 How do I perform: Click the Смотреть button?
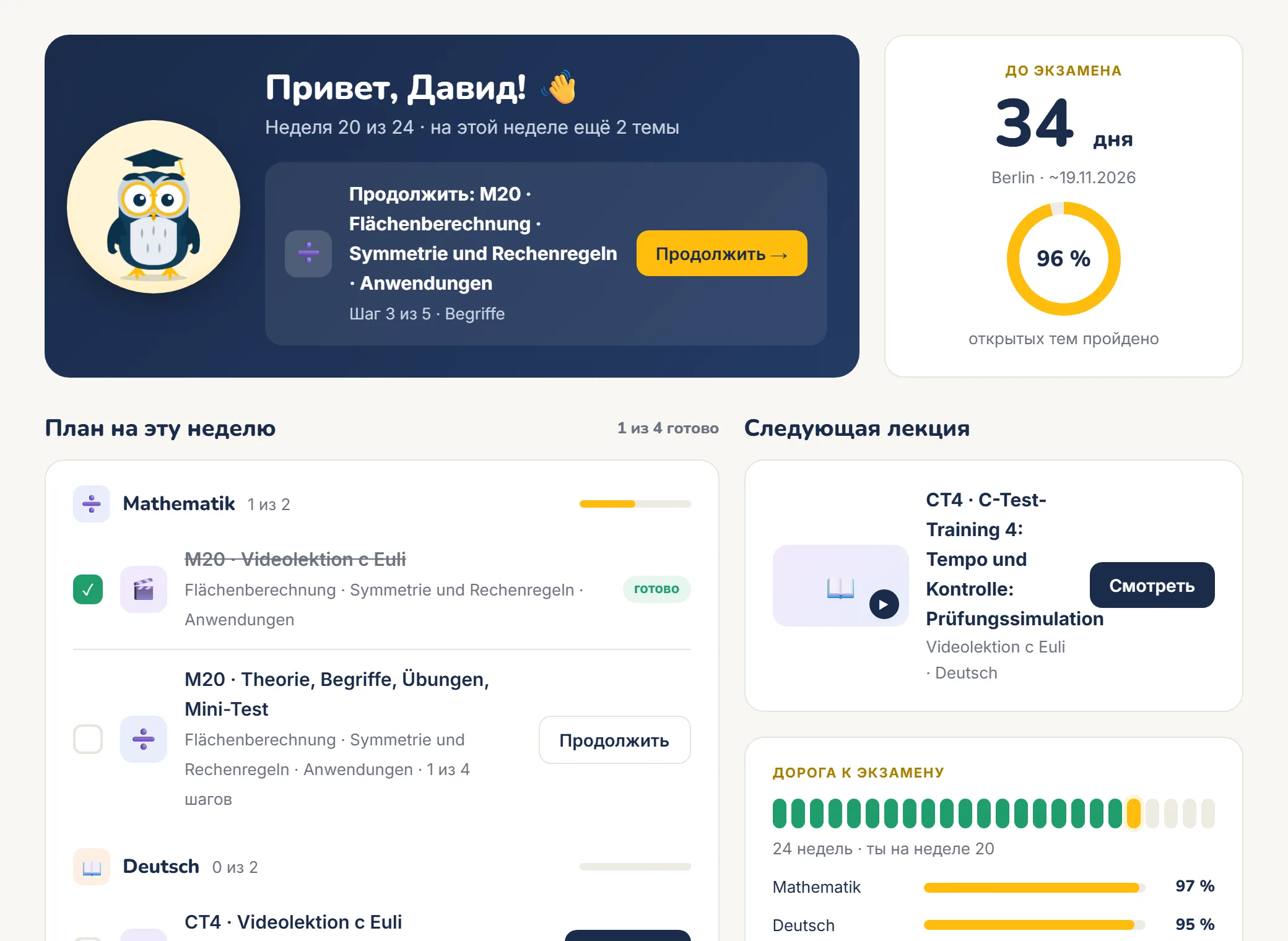click(1152, 585)
